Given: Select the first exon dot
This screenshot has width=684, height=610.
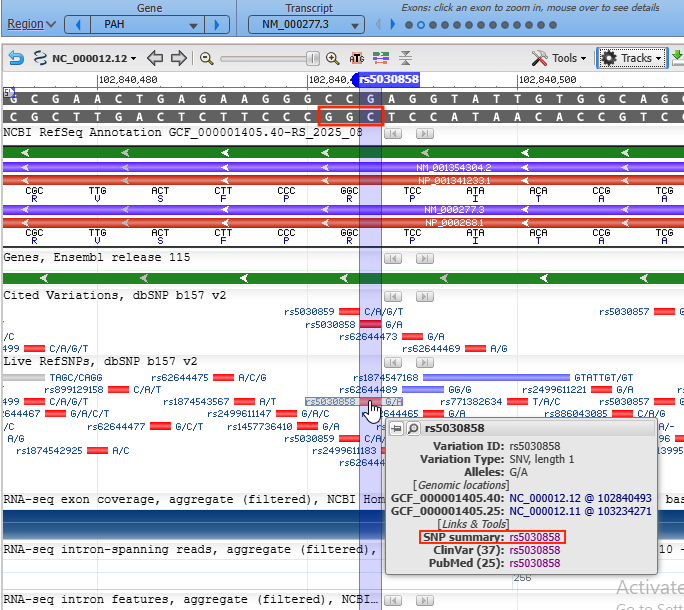Looking at the screenshot, I should (409, 25).
